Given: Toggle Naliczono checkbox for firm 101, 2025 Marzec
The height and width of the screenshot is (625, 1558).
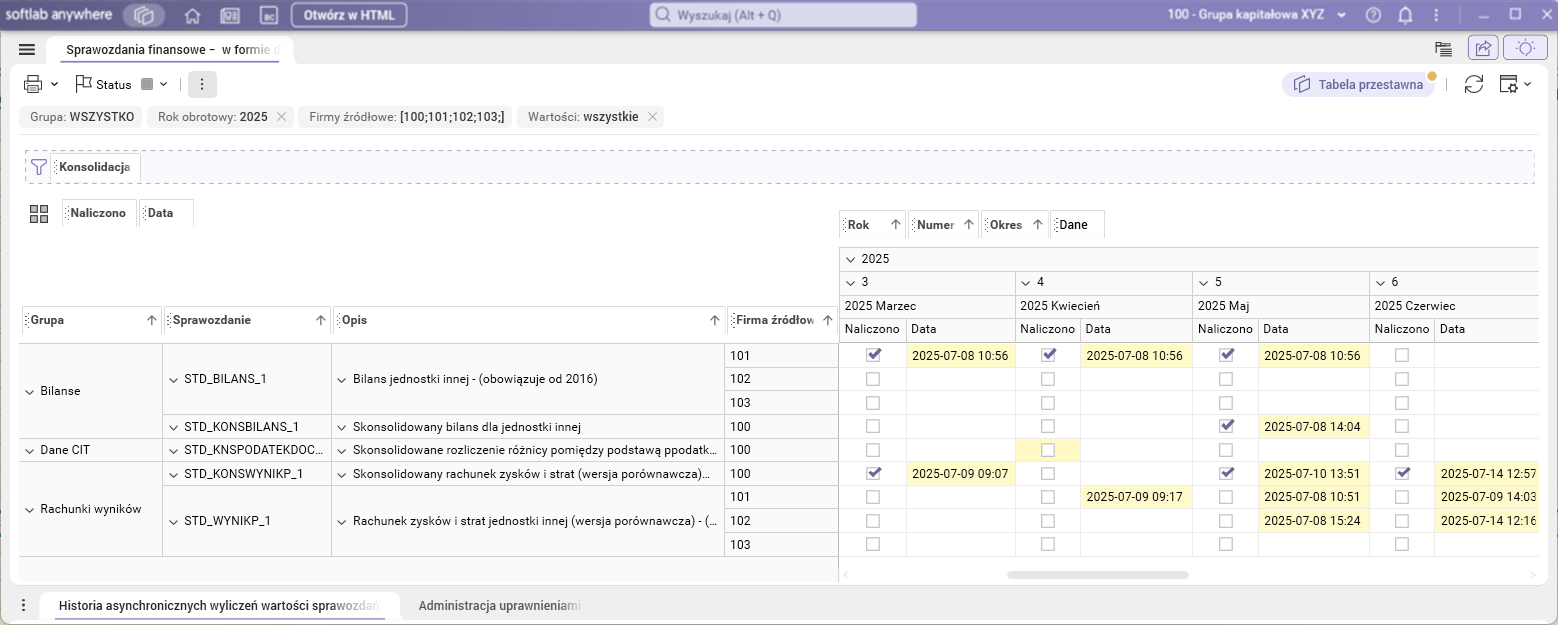Looking at the screenshot, I should point(873,355).
